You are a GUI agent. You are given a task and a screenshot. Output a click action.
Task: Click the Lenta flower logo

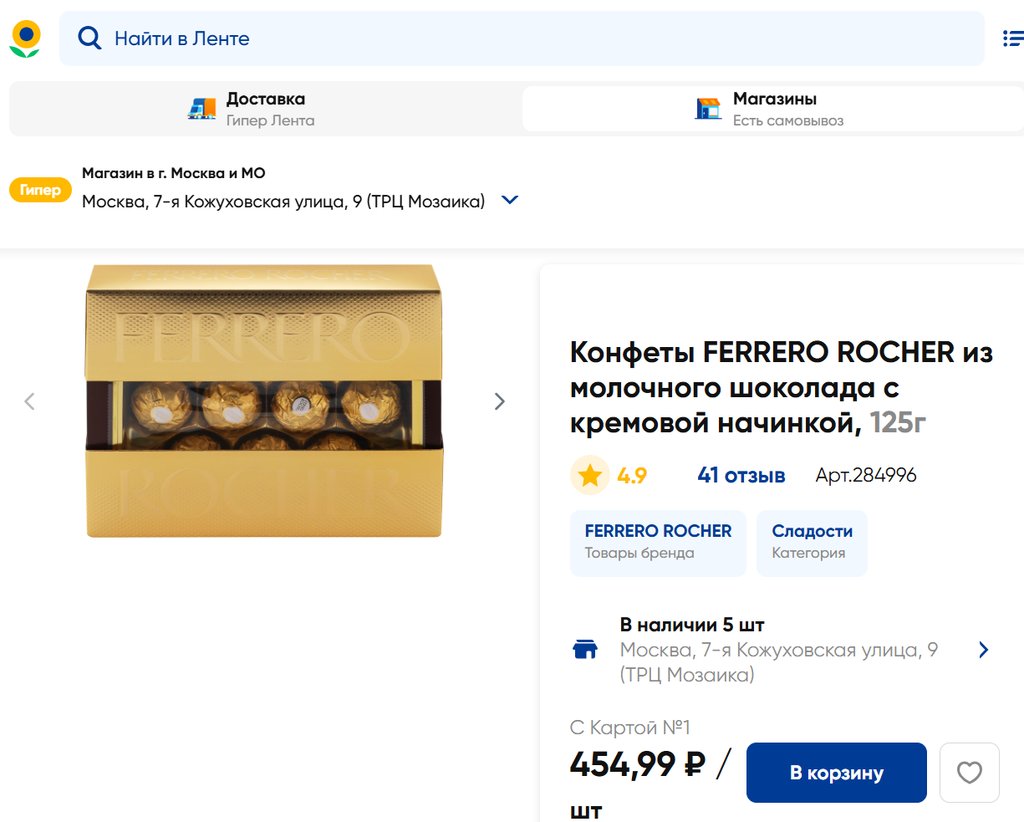pyautogui.click(x=25, y=39)
